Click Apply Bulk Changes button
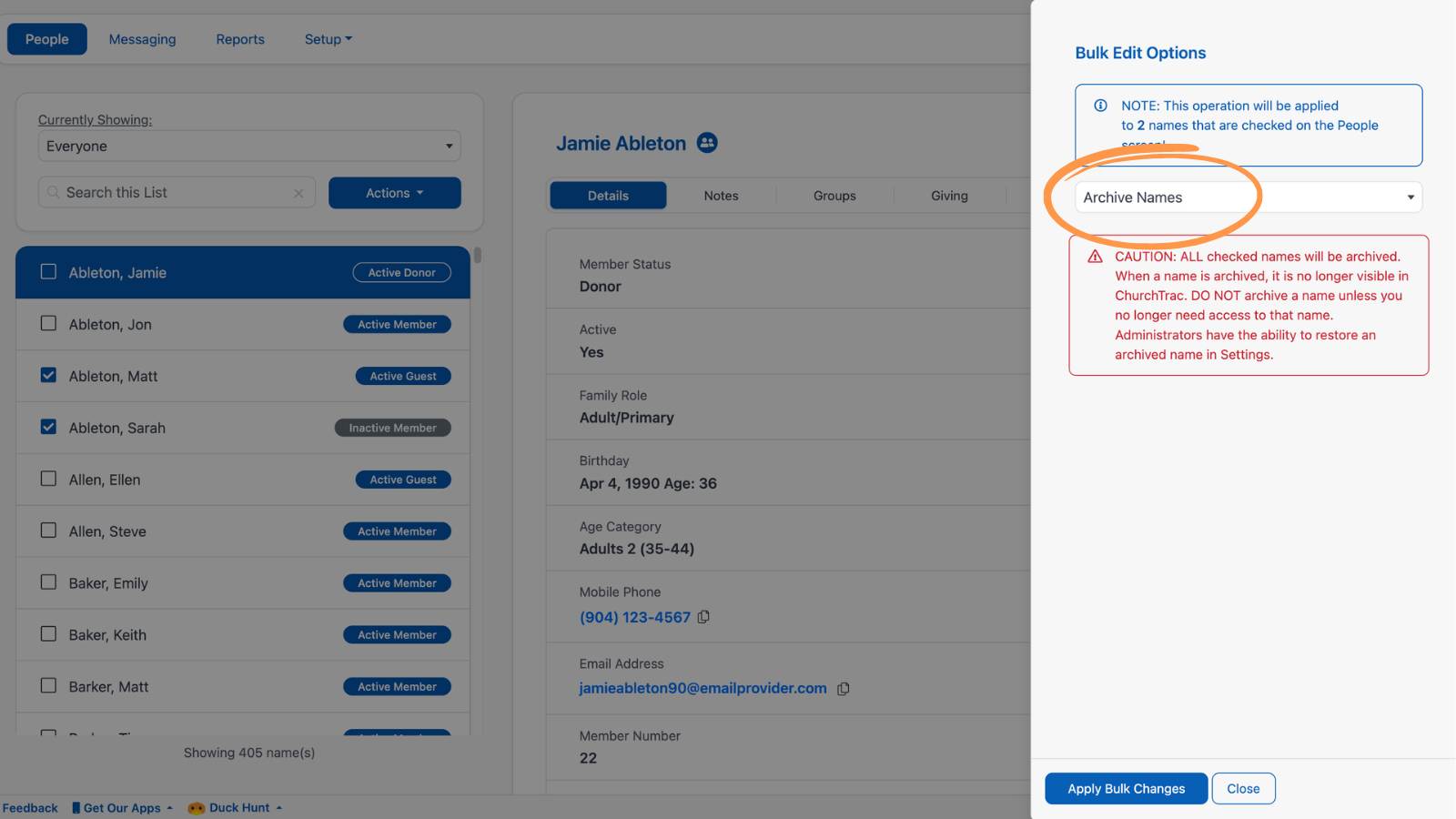The width and height of the screenshot is (1456, 819). coord(1126,789)
